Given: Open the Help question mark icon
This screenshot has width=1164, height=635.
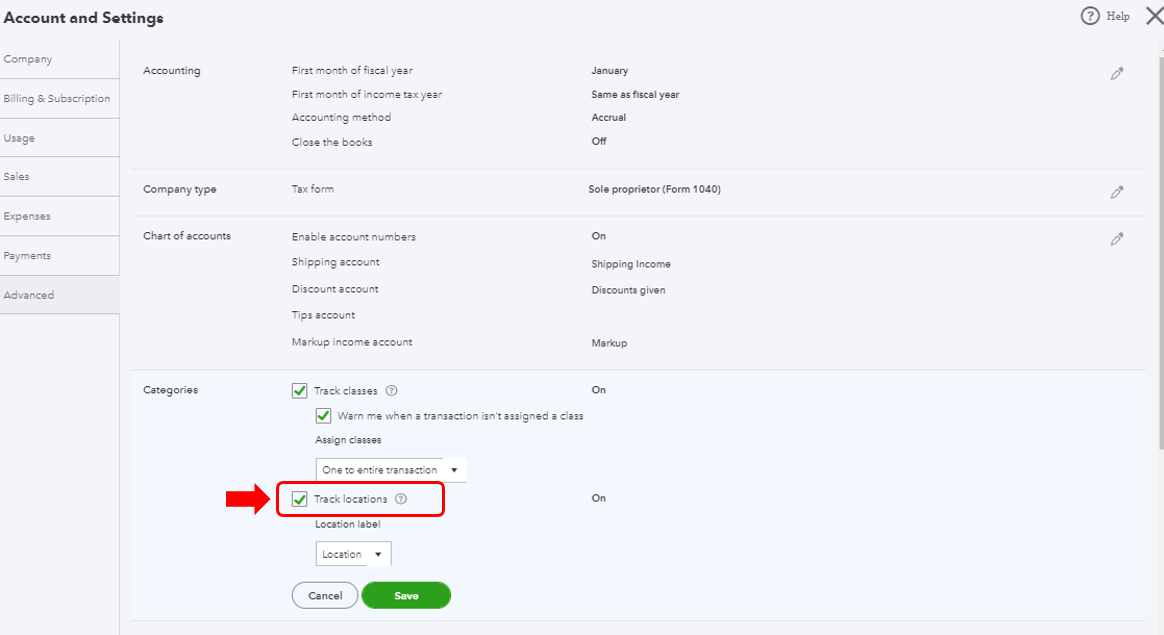Looking at the screenshot, I should 1090,16.
